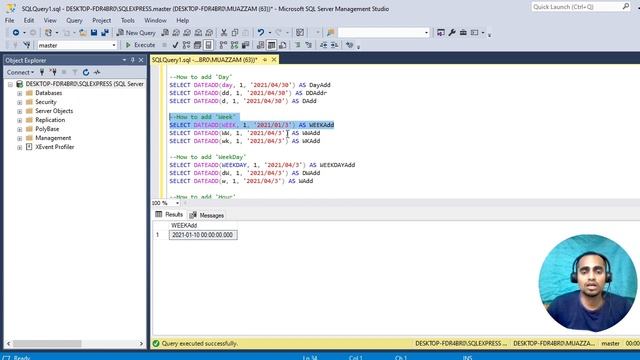Switch to the Results tab
Image resolution: width=640 pixels, height=360 pixels.
[169, 215]
